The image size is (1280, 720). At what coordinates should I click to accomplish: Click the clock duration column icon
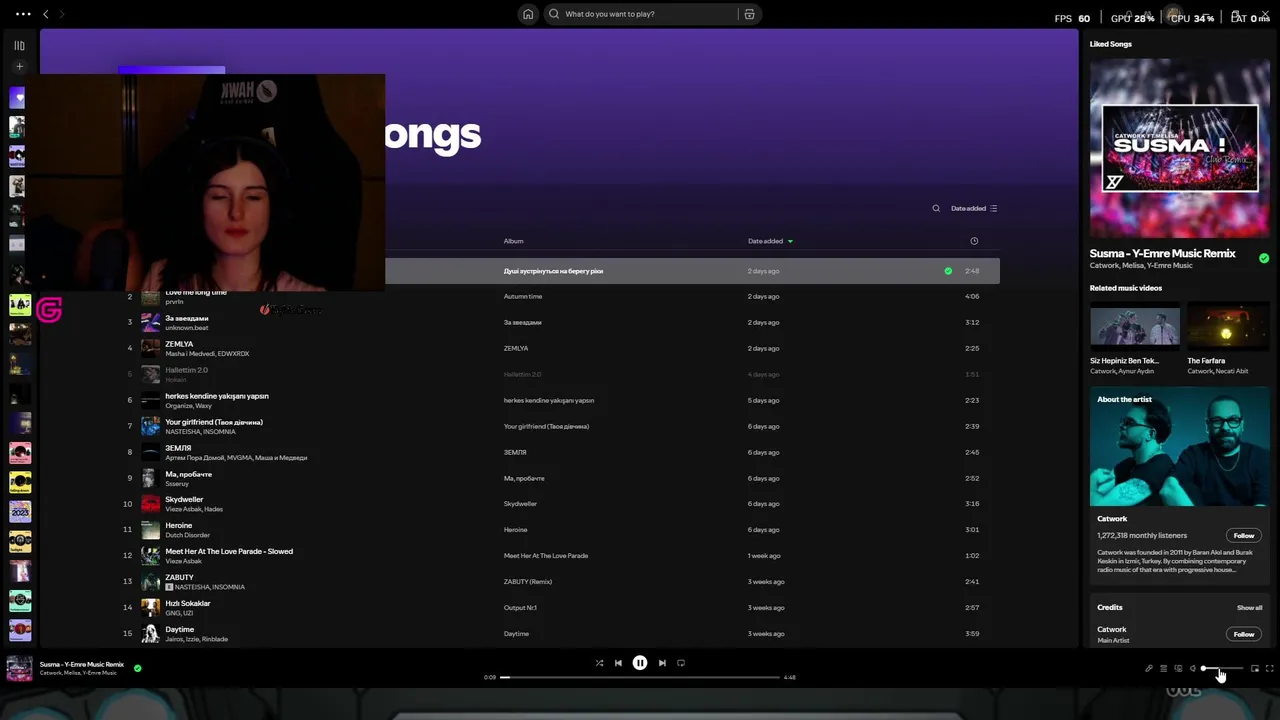pyautogui.click(x=974, y=241)
